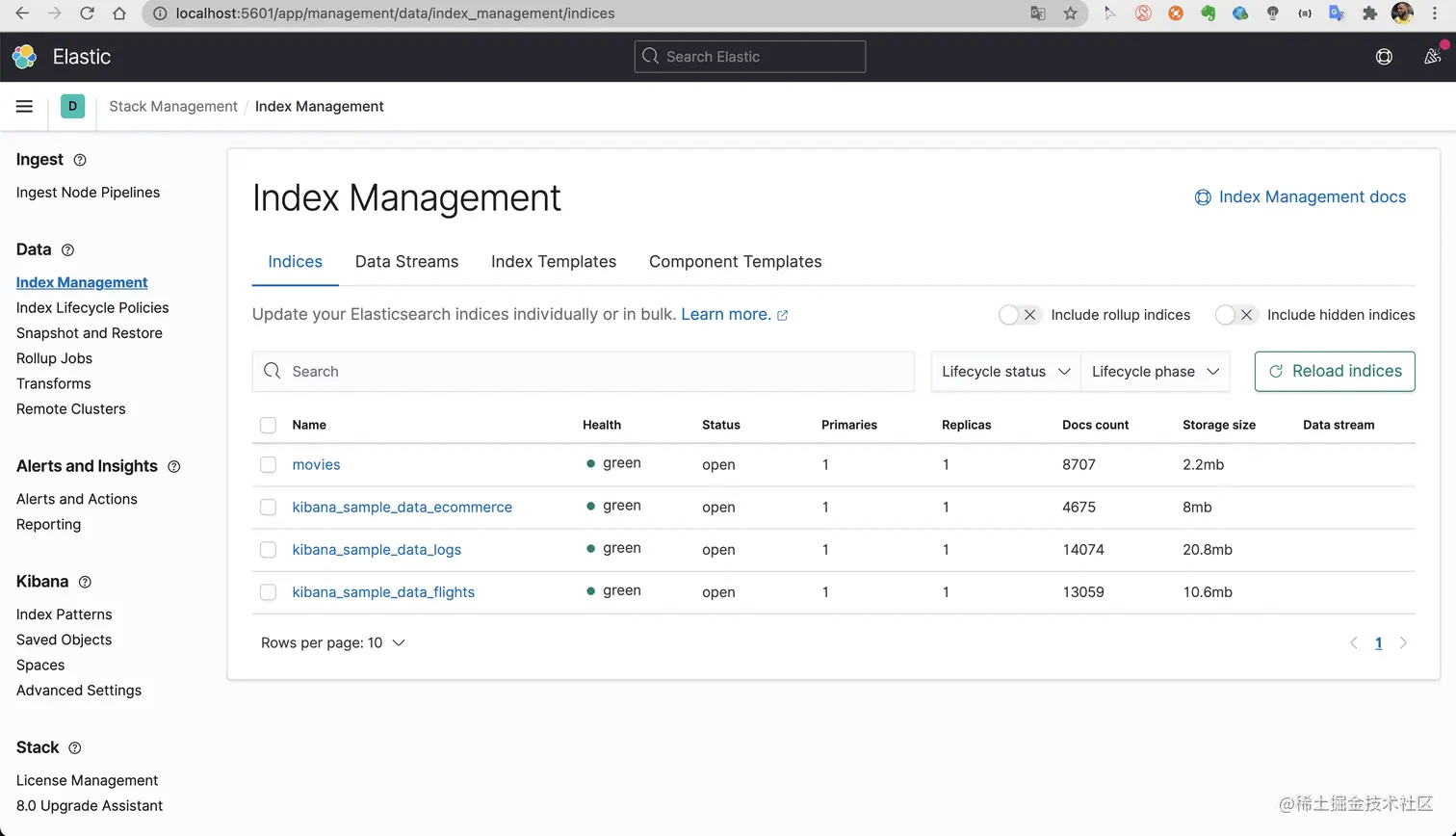This screenshot has height=836, width=1456.
Task: Click the Reload indices button
Action: pos(1335,372)
